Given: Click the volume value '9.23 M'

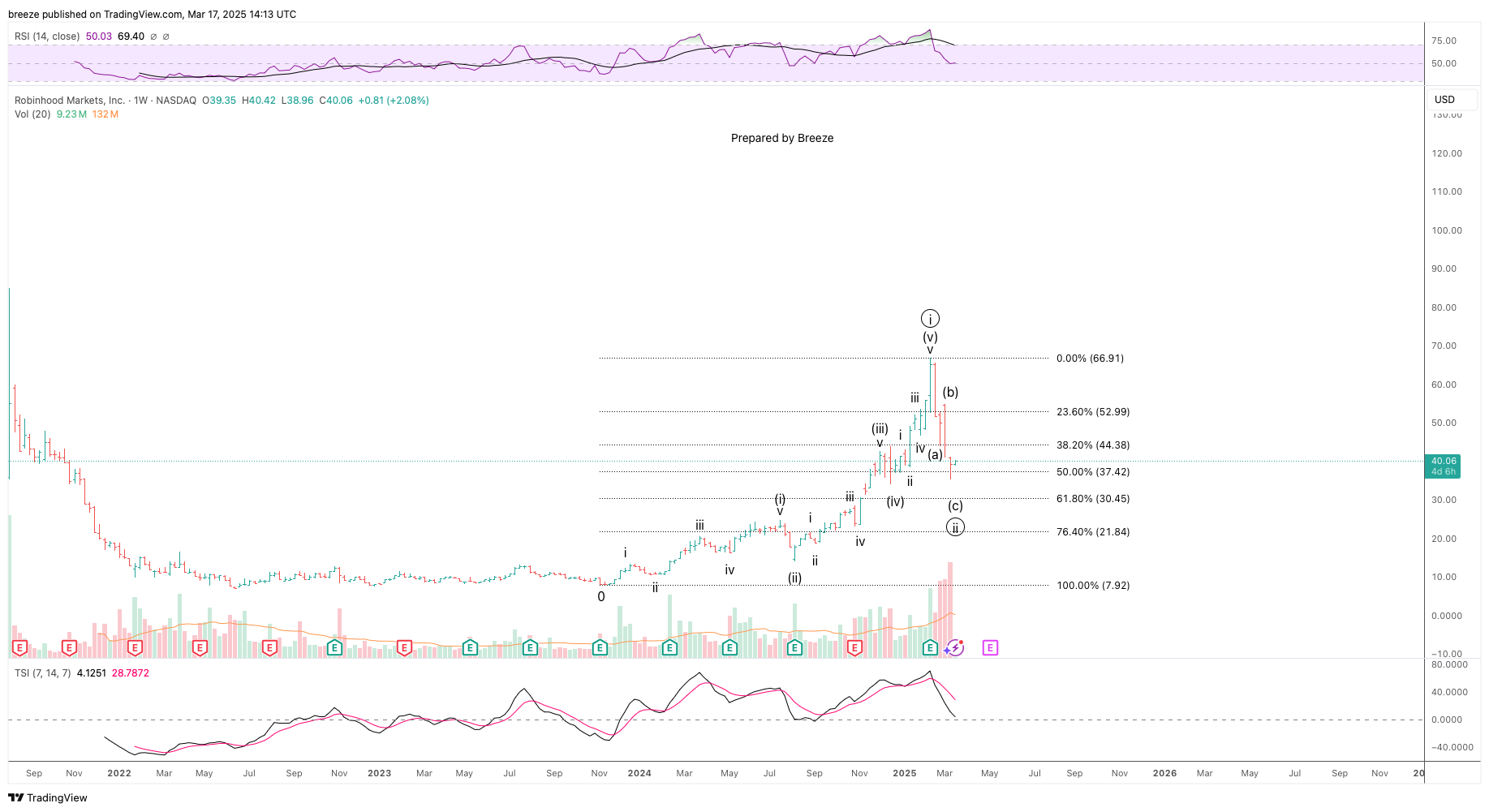Looking at the screenshot, I should point(72,114).
